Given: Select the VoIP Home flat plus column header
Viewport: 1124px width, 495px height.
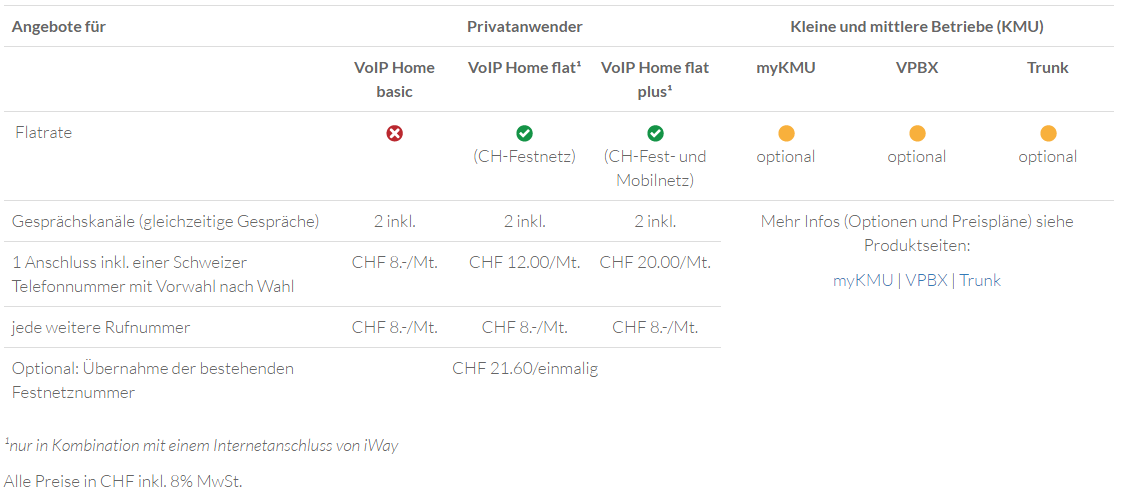Looking at the screenshot, I should pos(655,80).
